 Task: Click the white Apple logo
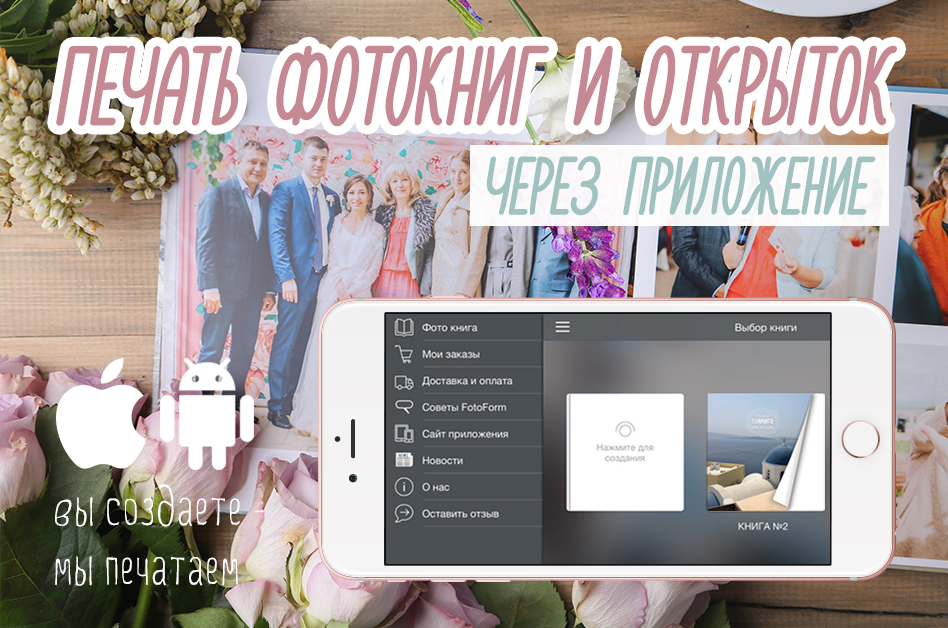pyautogui.click(x=100, y=412)
